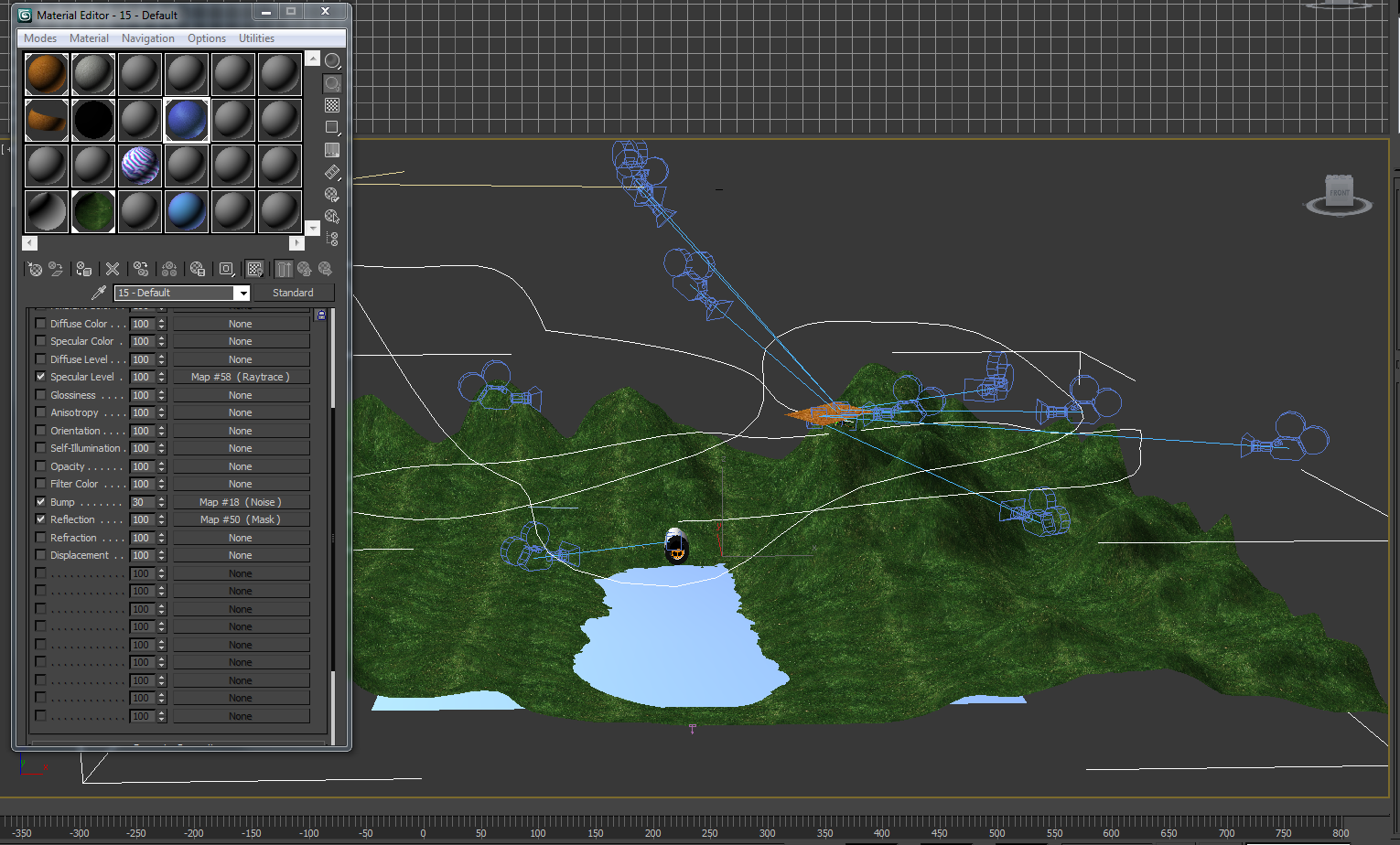This screenshot has height=845, width=1400.
Task: Open Material/Map Navigator icon
Action: point(332,239)
